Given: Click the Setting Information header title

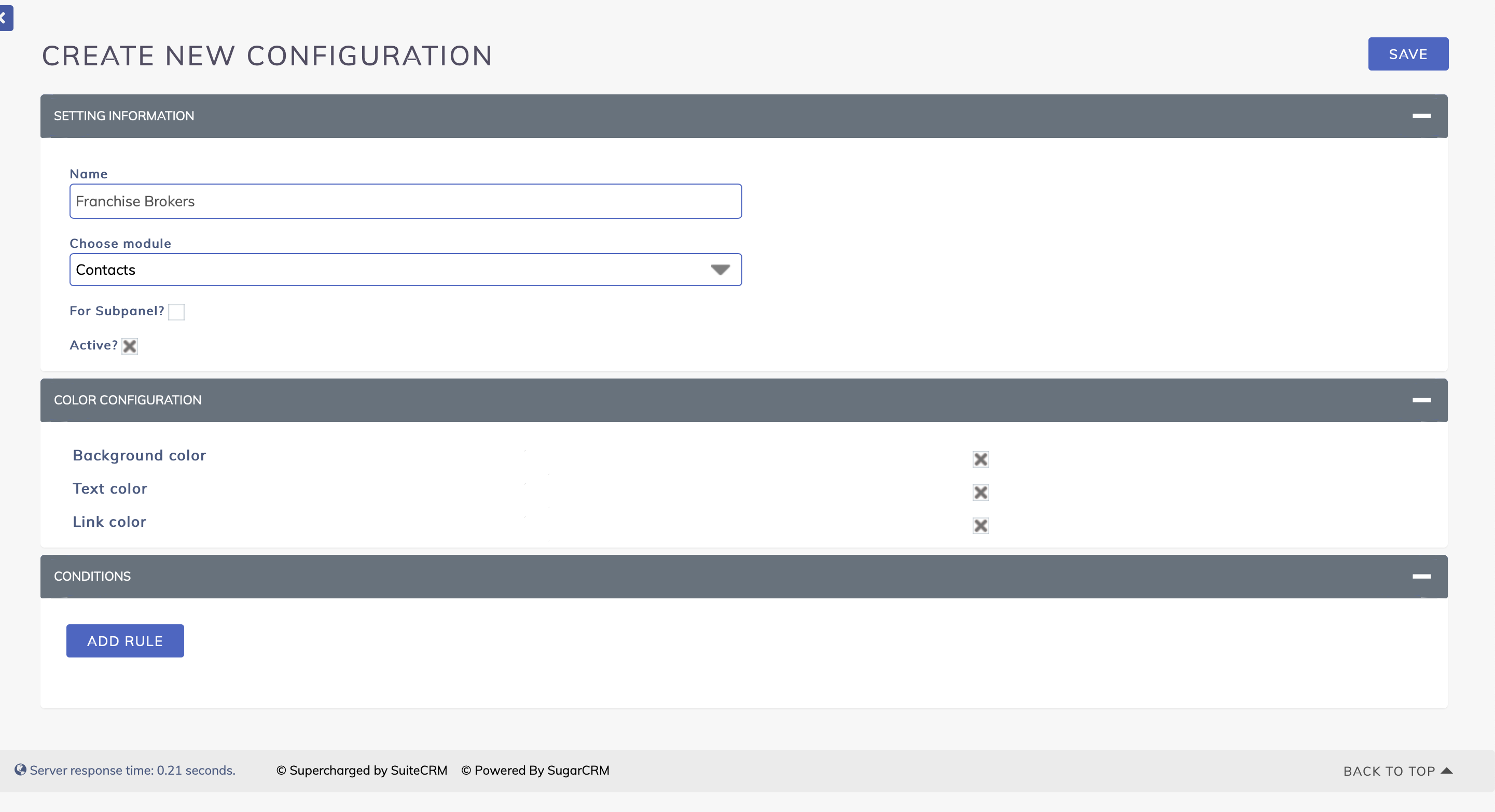Looking at the screenshot, I should tap(124, 116).
